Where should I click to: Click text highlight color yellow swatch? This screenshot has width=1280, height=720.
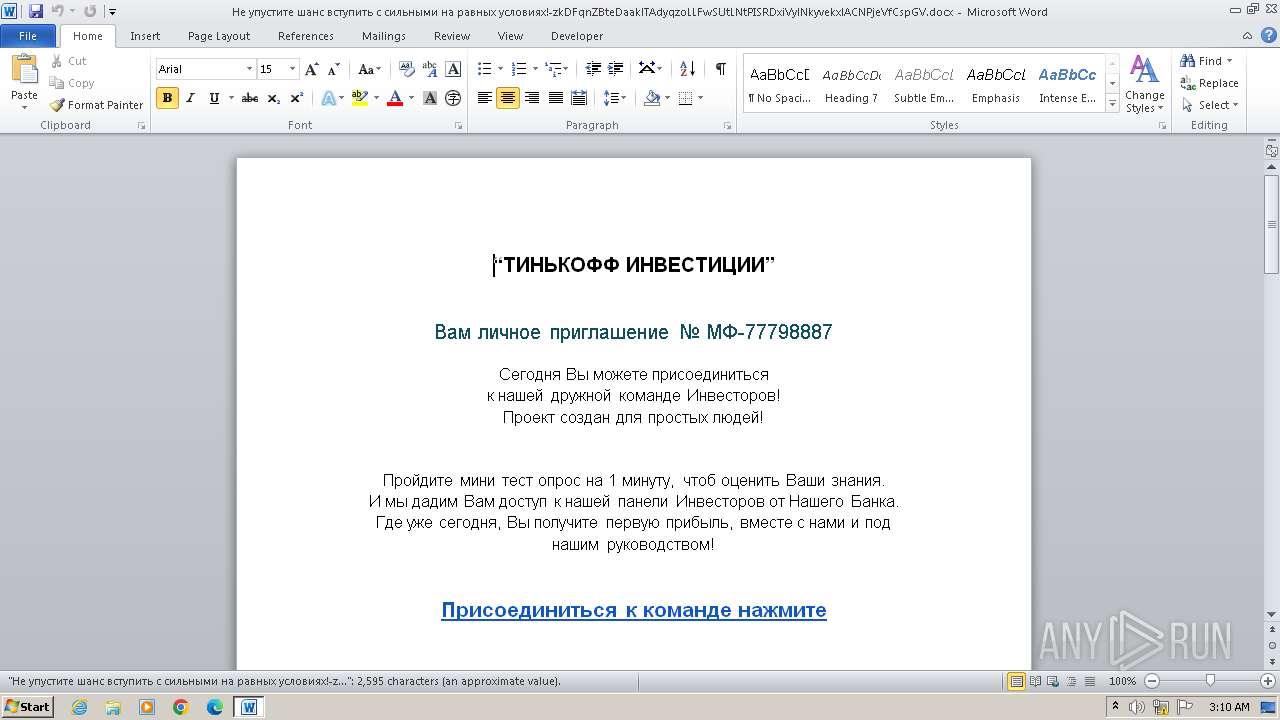[x=359, y=98]
